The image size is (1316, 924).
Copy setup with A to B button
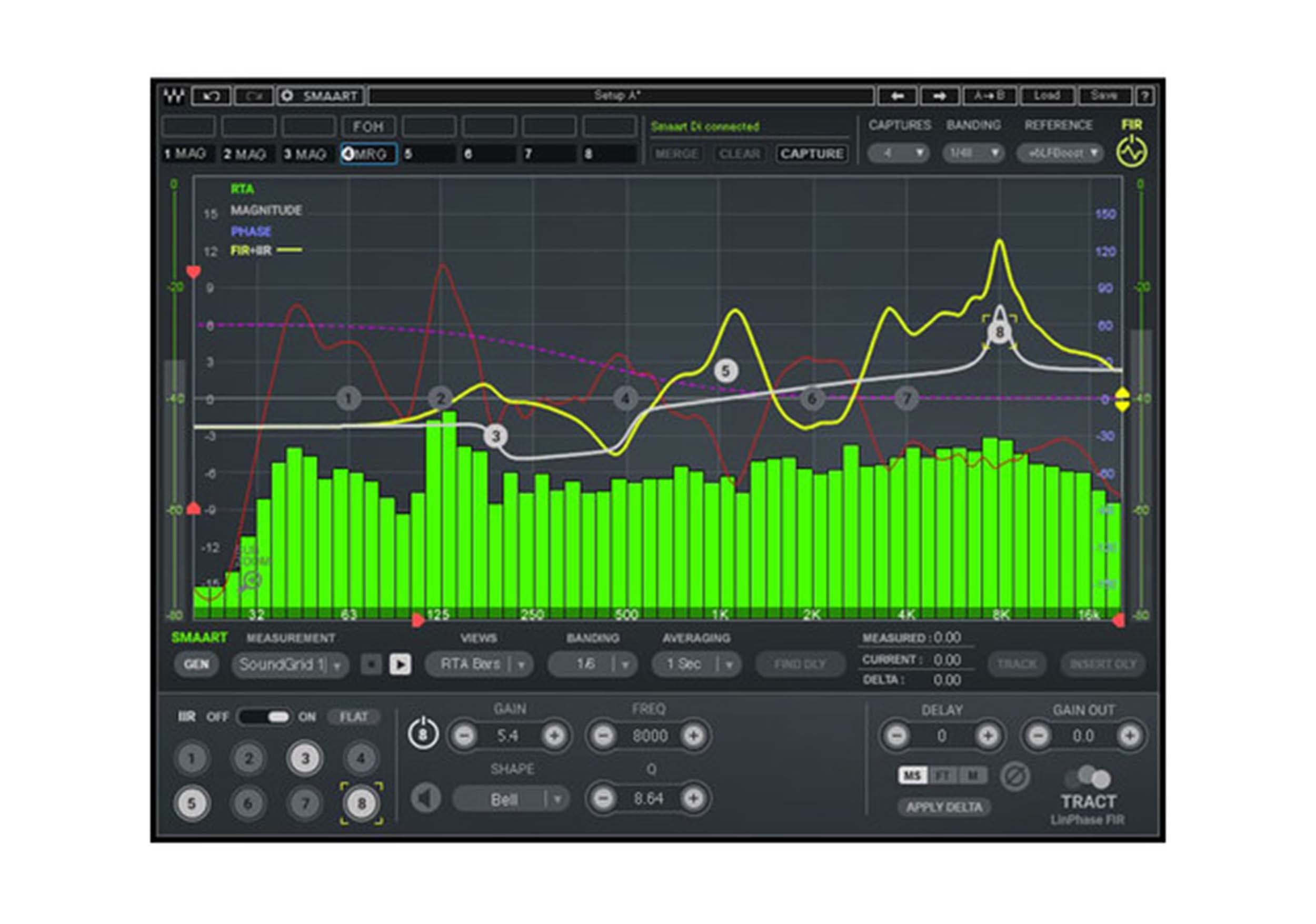989,96
